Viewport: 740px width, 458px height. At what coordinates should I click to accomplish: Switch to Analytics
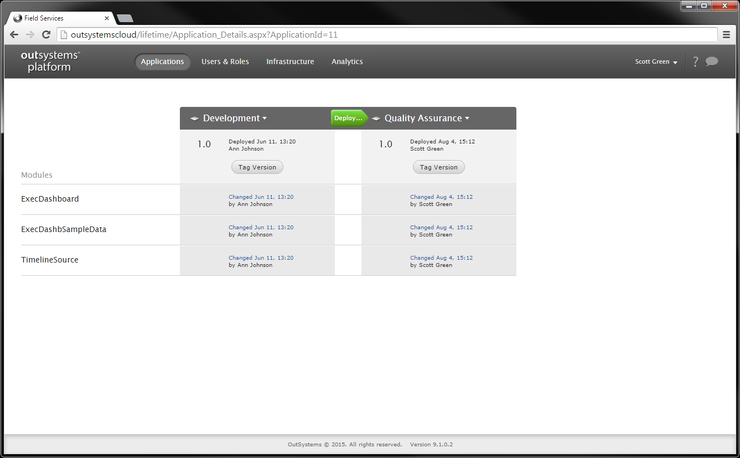click(x=347, y=61)
